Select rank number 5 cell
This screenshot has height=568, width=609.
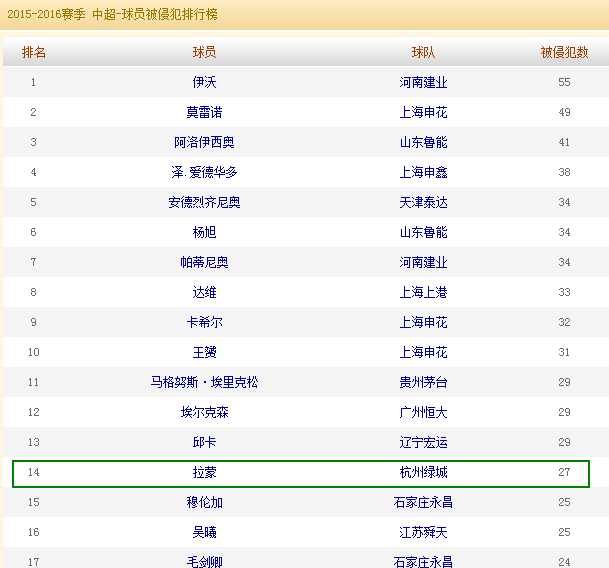[33, 202]
